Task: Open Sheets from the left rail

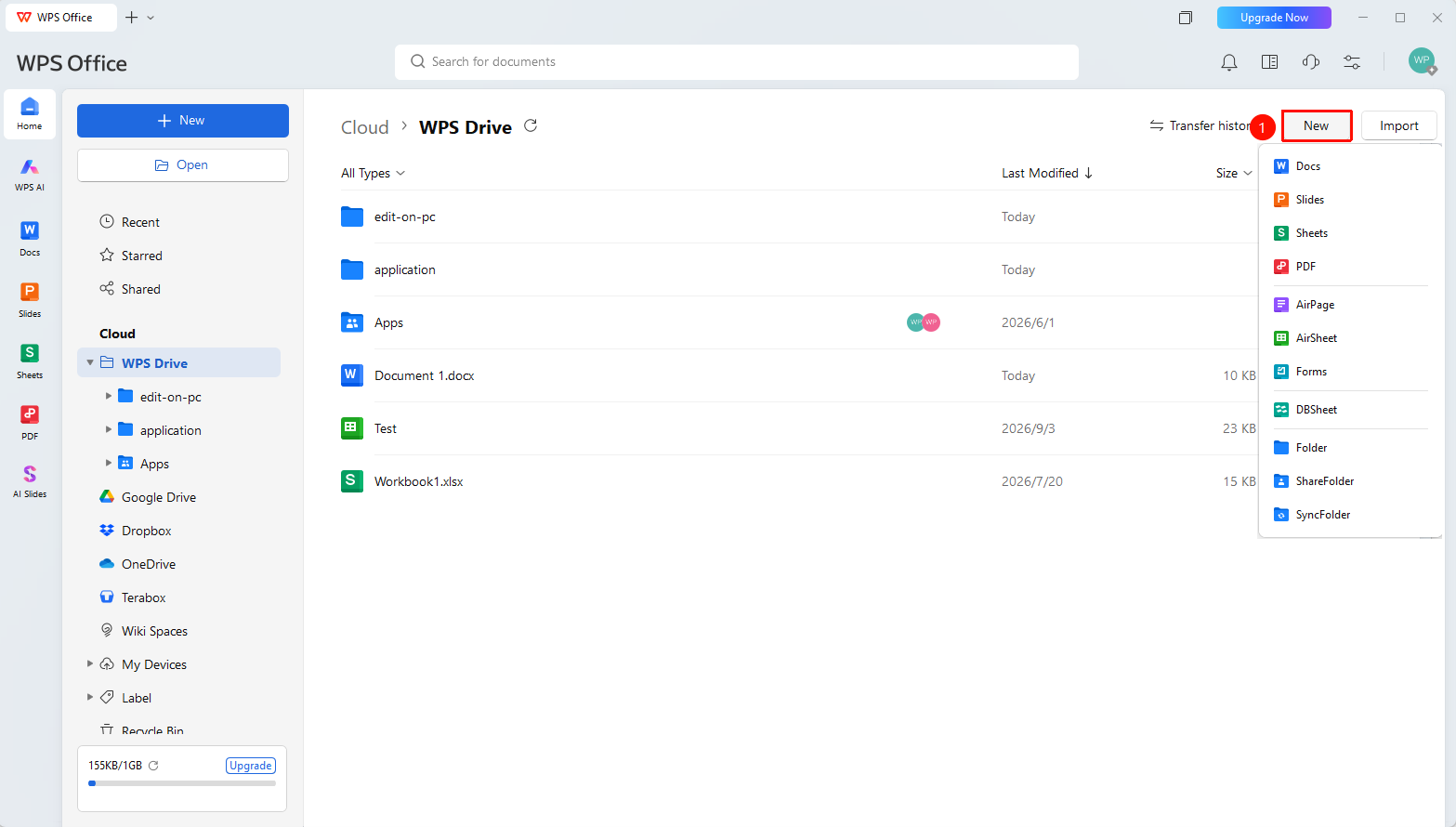Action: [30, 361]
